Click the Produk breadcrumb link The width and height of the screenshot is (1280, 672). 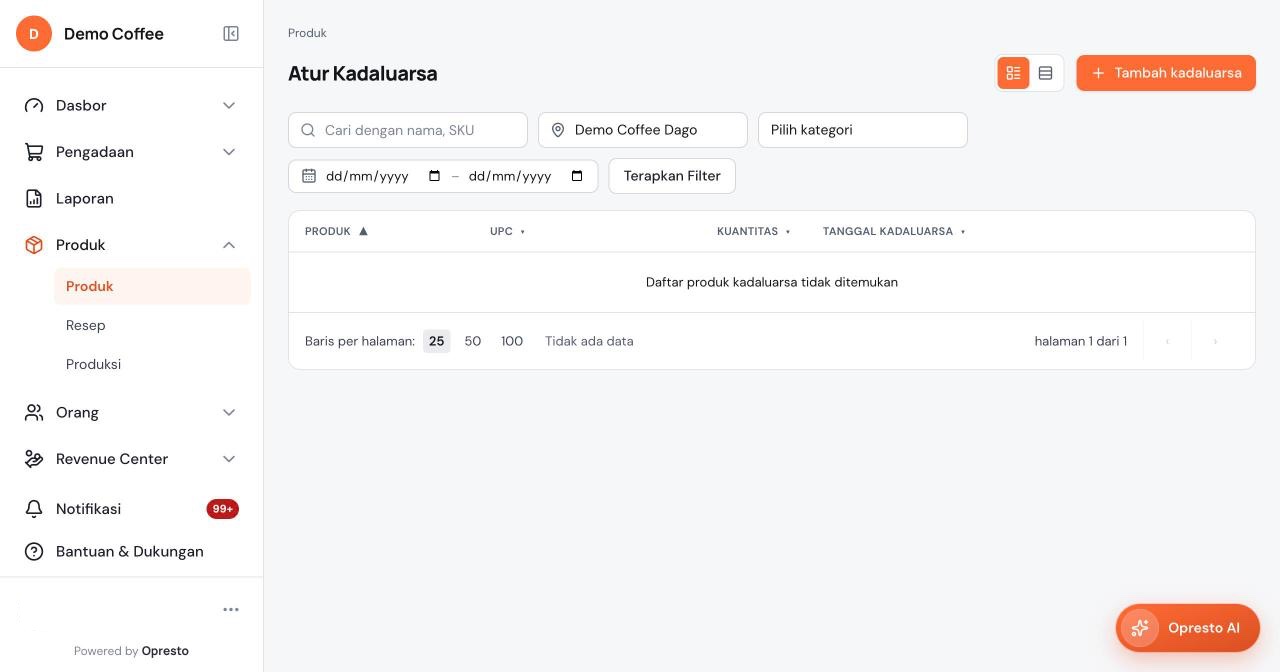307,33
